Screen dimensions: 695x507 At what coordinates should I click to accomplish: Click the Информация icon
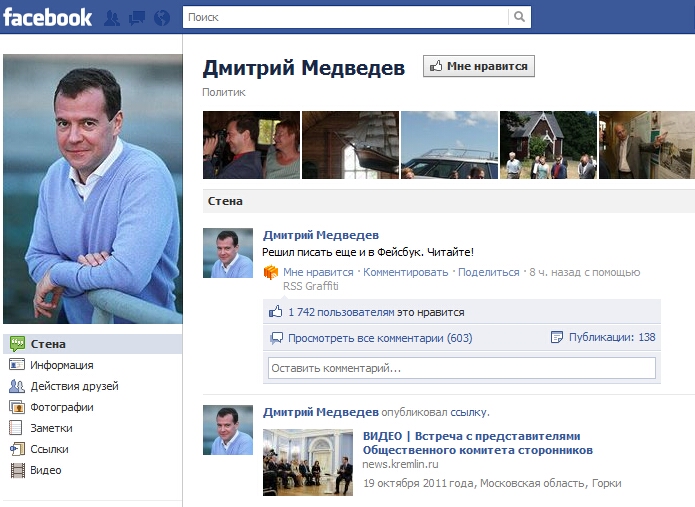17,365
